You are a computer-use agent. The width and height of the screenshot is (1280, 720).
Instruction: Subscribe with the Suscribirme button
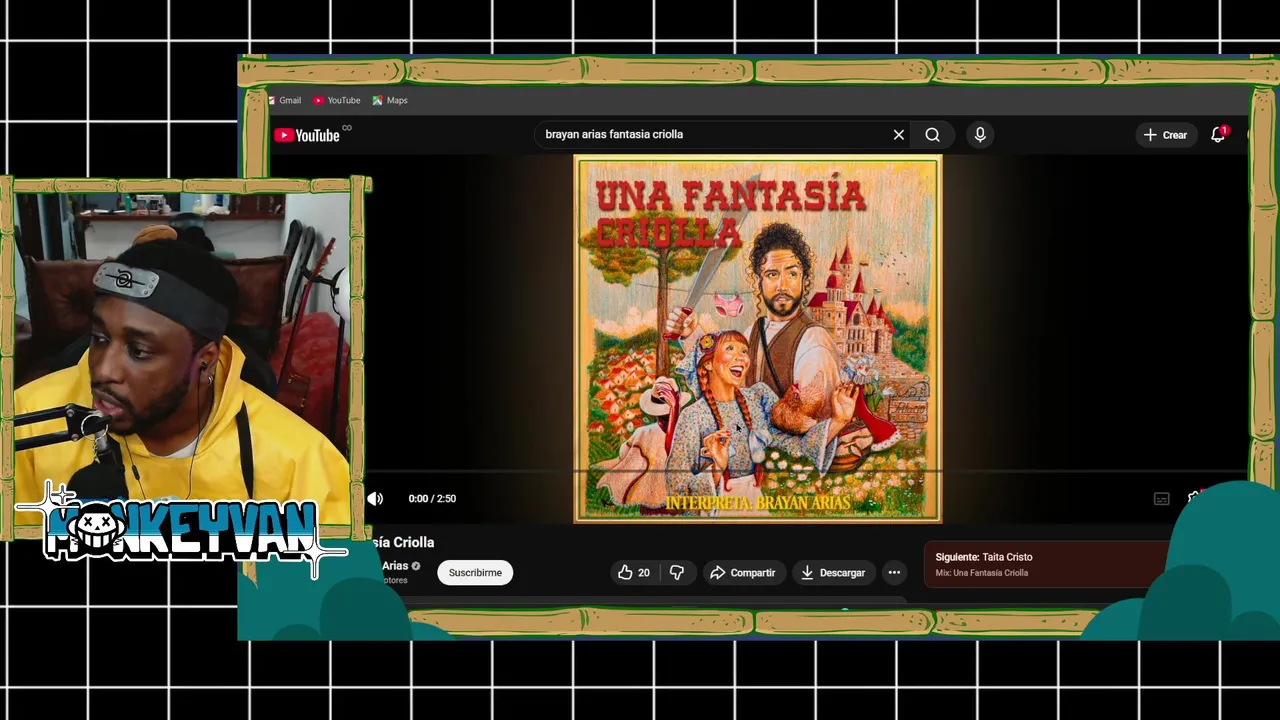[x=475, y=573]
